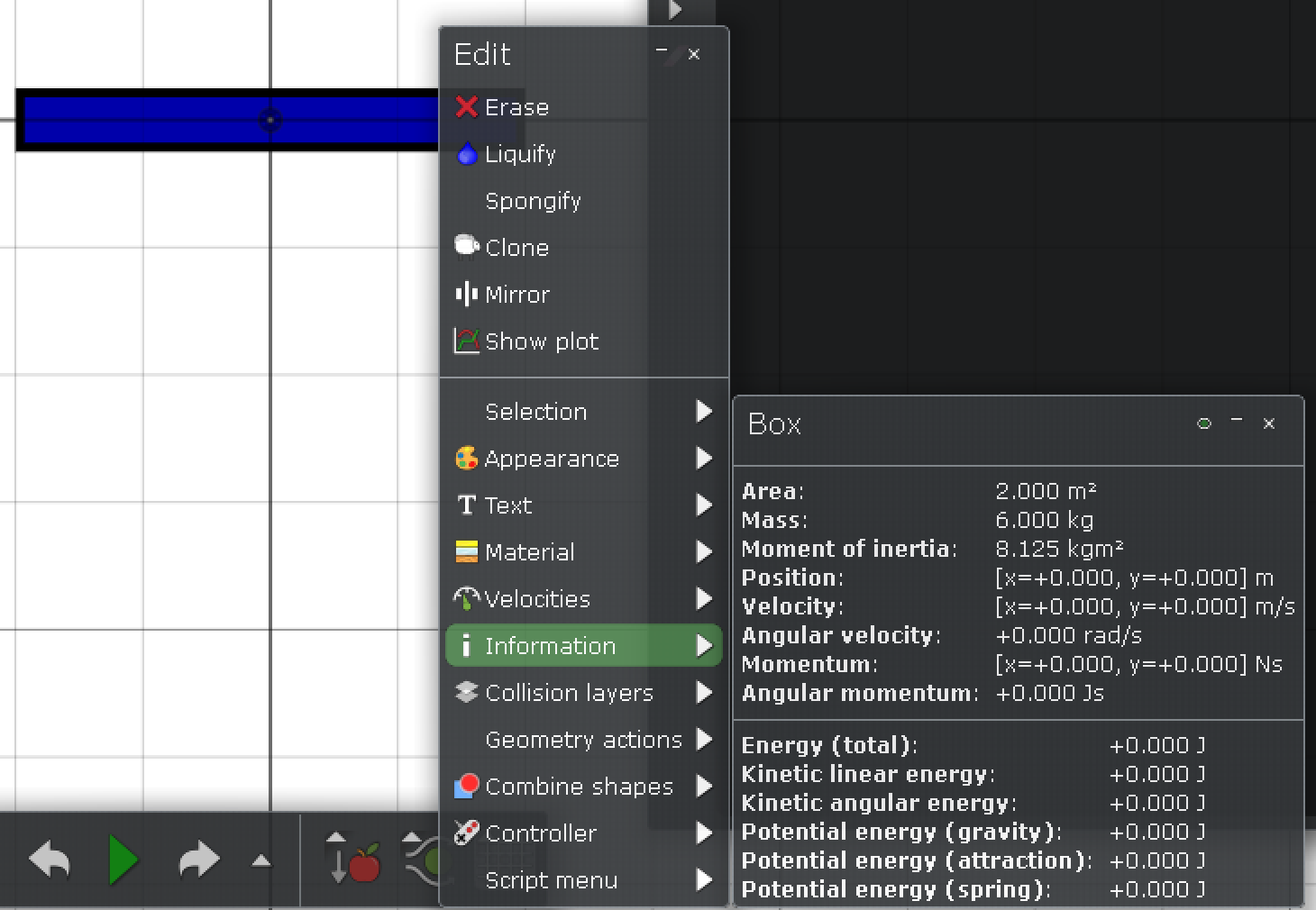Toggle the gravity apple button

[x=353, y=858]
